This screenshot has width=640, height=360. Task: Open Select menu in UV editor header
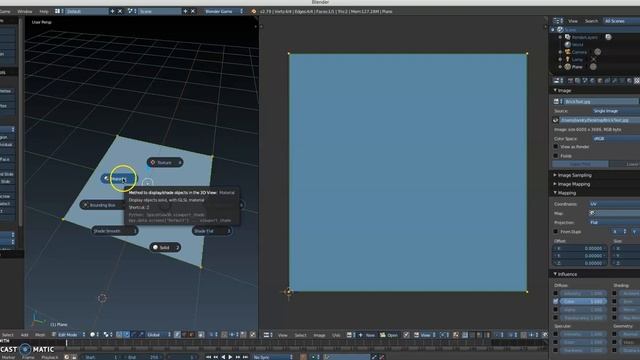click(x=300, y=335)
